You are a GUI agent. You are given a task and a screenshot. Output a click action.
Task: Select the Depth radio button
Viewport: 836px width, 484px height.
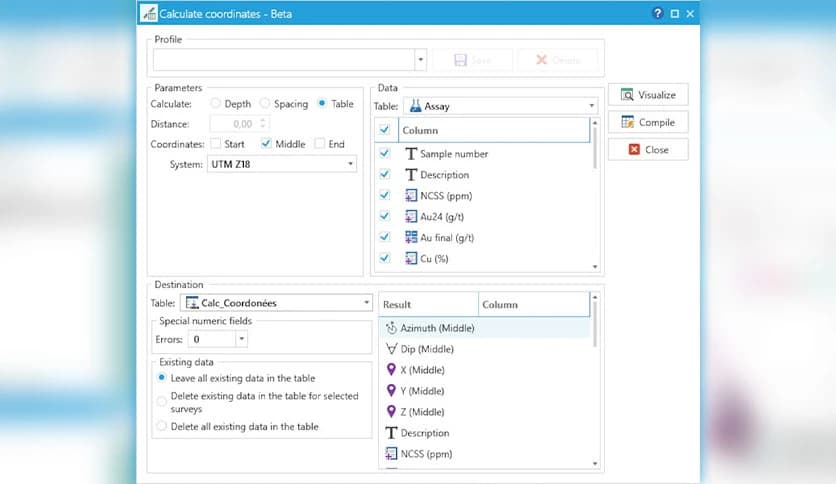coord(215,103)
